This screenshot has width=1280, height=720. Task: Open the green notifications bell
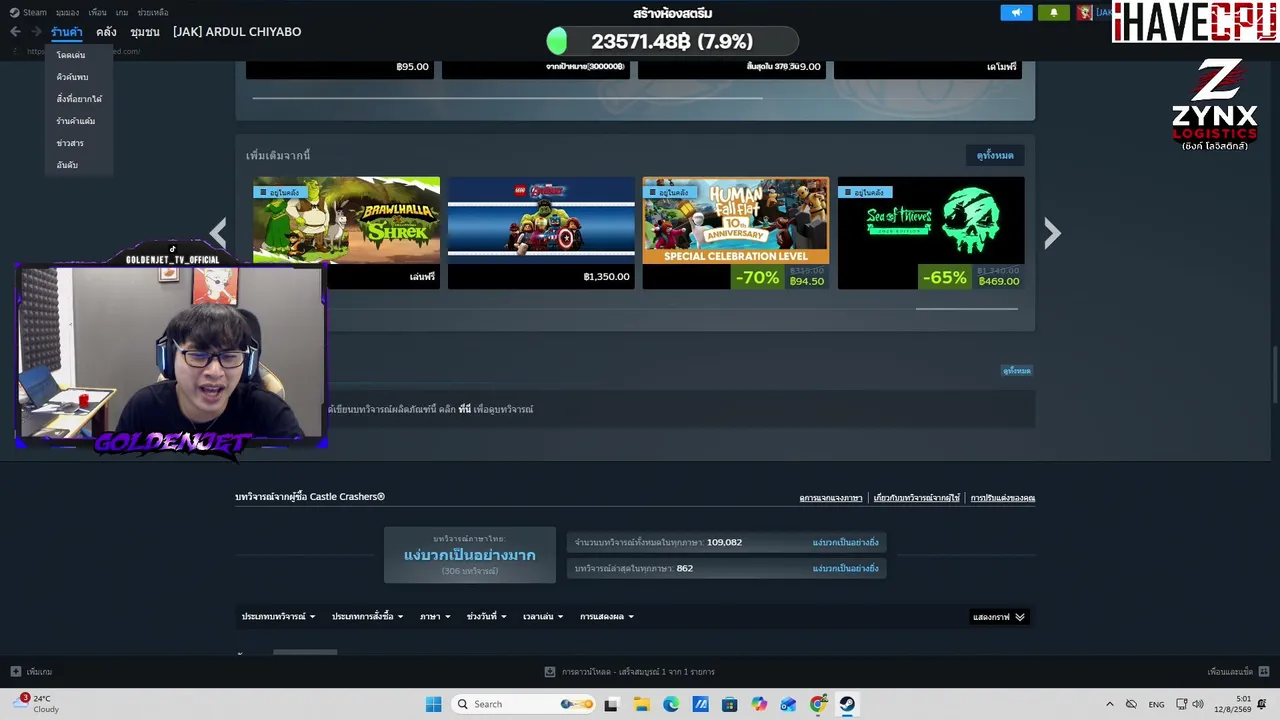tap(1053, 13)
